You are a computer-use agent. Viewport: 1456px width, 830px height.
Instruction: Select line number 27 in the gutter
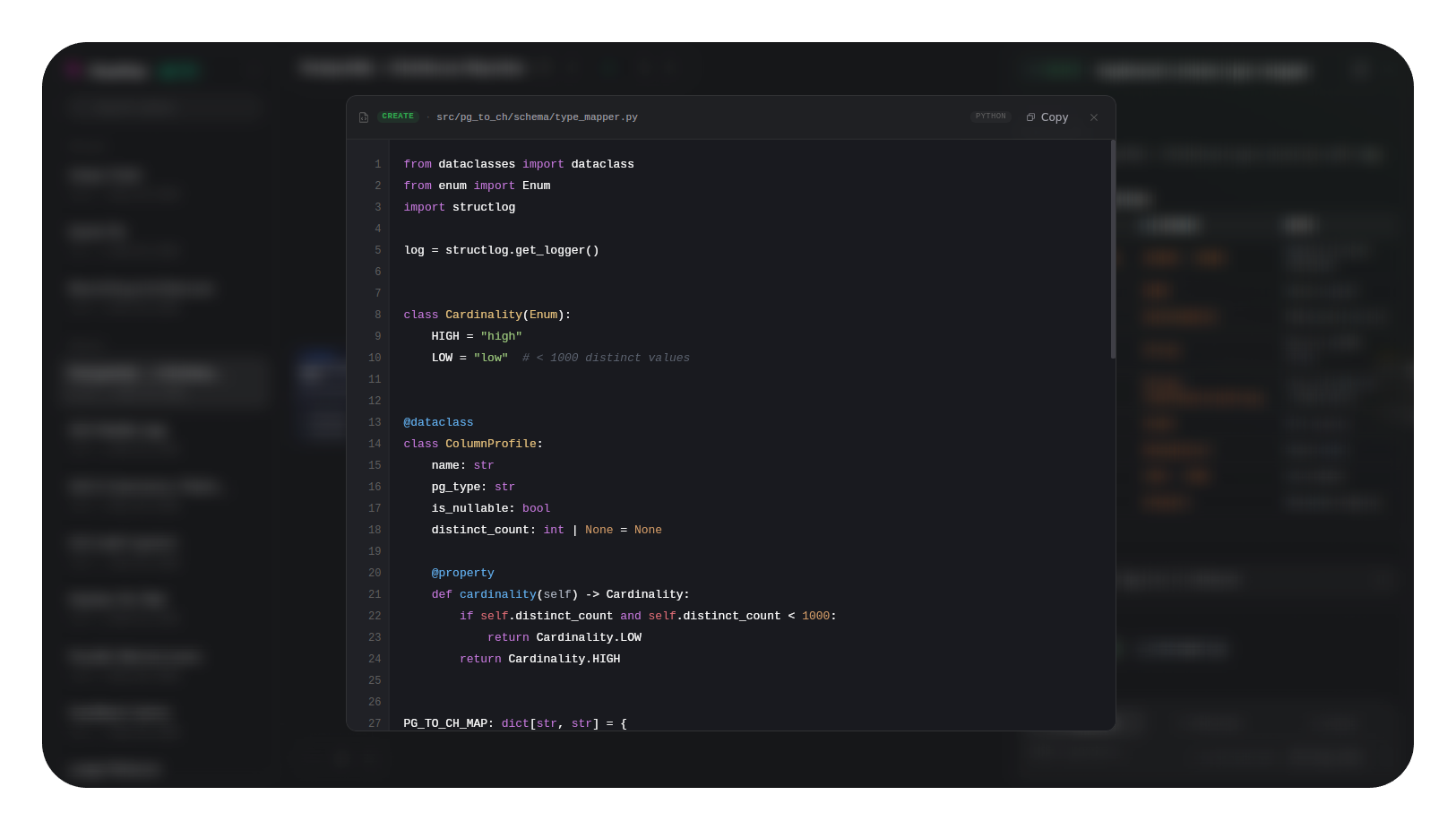(374, 722)
